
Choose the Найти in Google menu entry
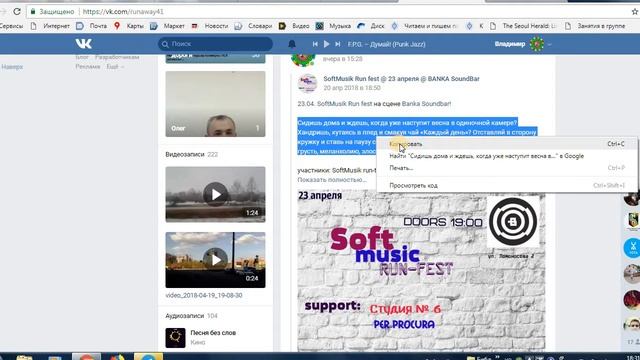(507, 156)
